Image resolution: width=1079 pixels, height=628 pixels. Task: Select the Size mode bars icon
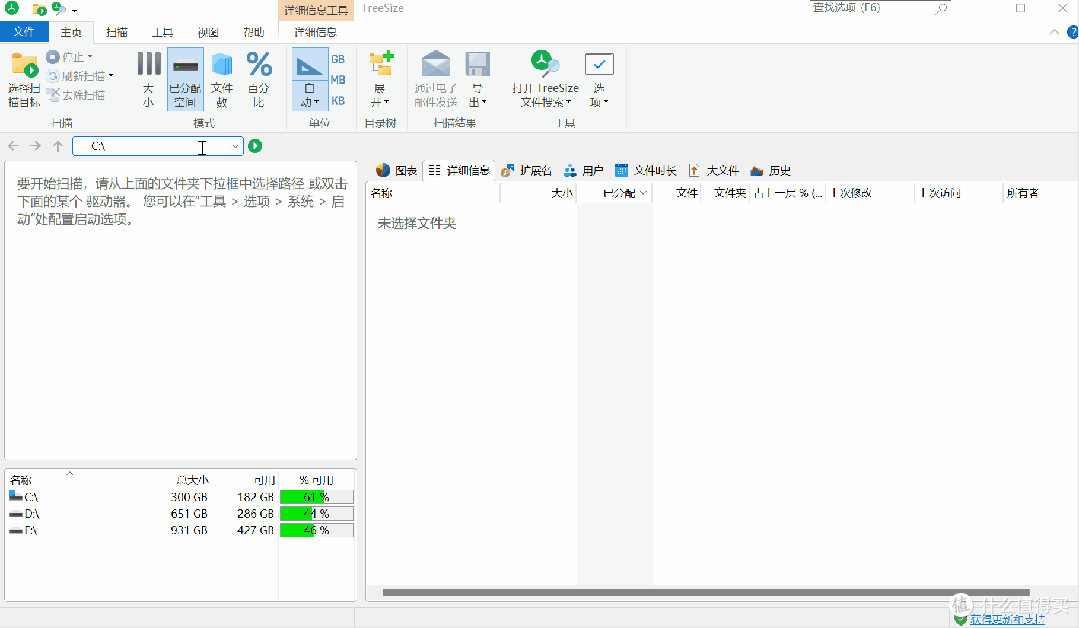pos(149,64)
